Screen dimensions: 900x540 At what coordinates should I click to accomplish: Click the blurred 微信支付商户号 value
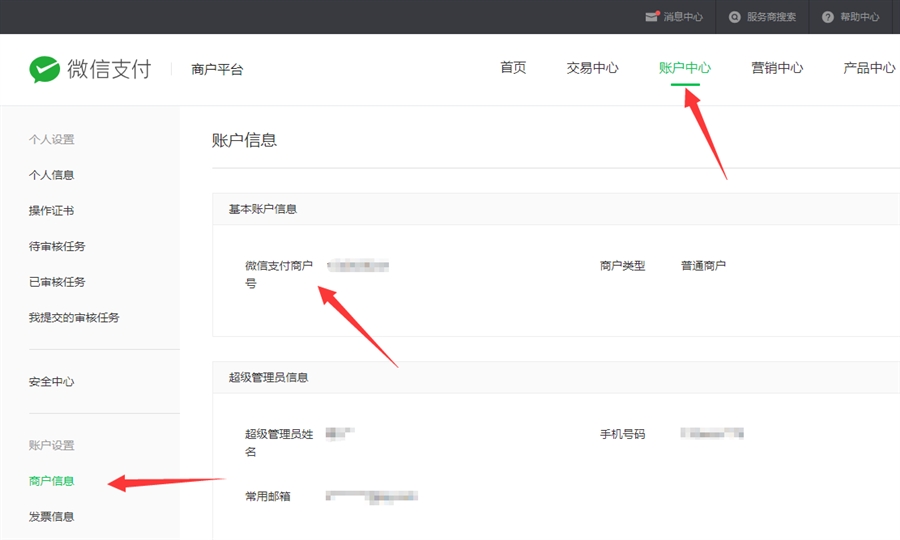click(358, 266)
